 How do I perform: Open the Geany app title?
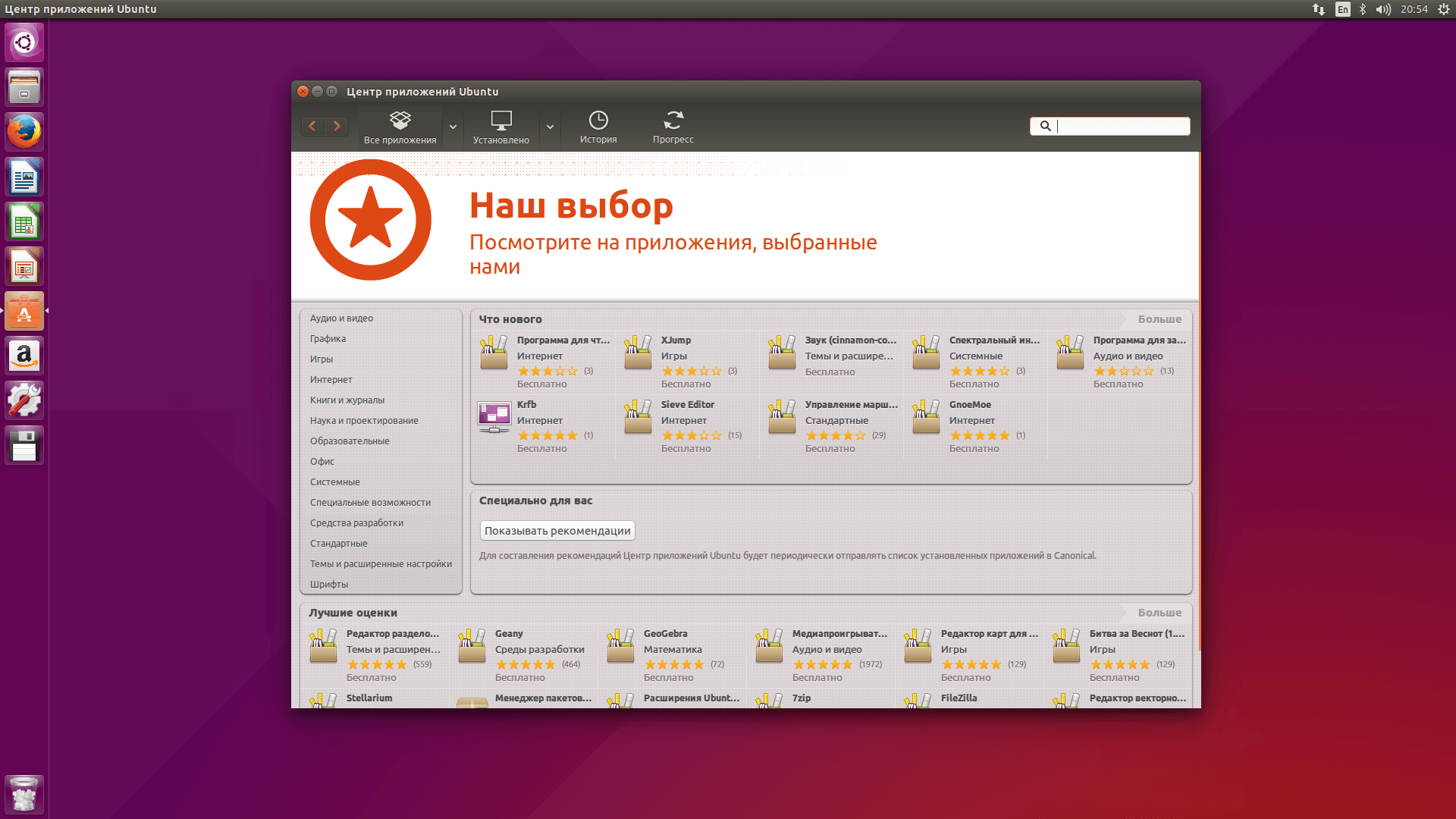pyautogui.click(x=509, y=634)
